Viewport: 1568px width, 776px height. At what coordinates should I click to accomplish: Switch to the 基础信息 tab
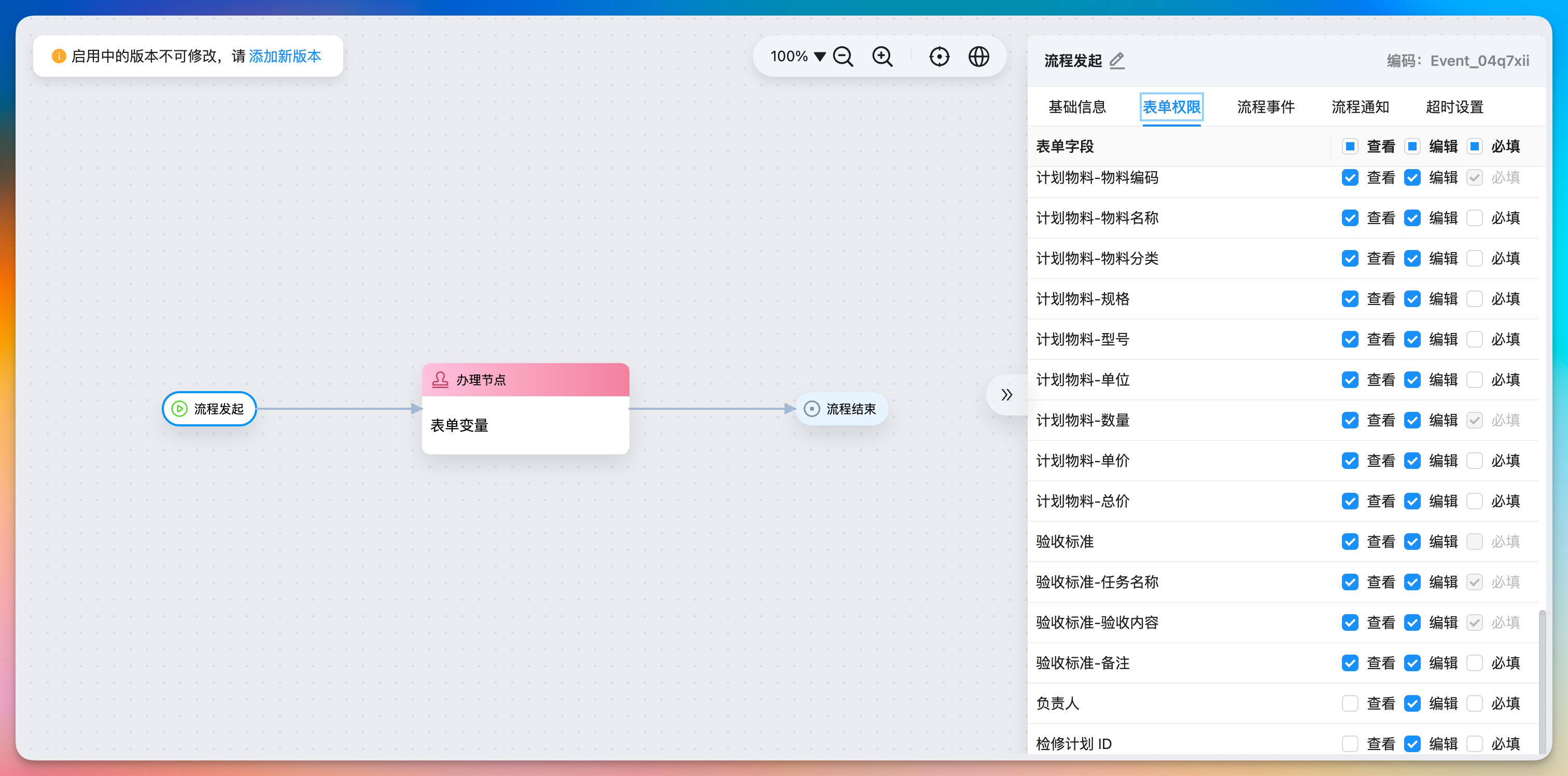[x=1077, y=106]
